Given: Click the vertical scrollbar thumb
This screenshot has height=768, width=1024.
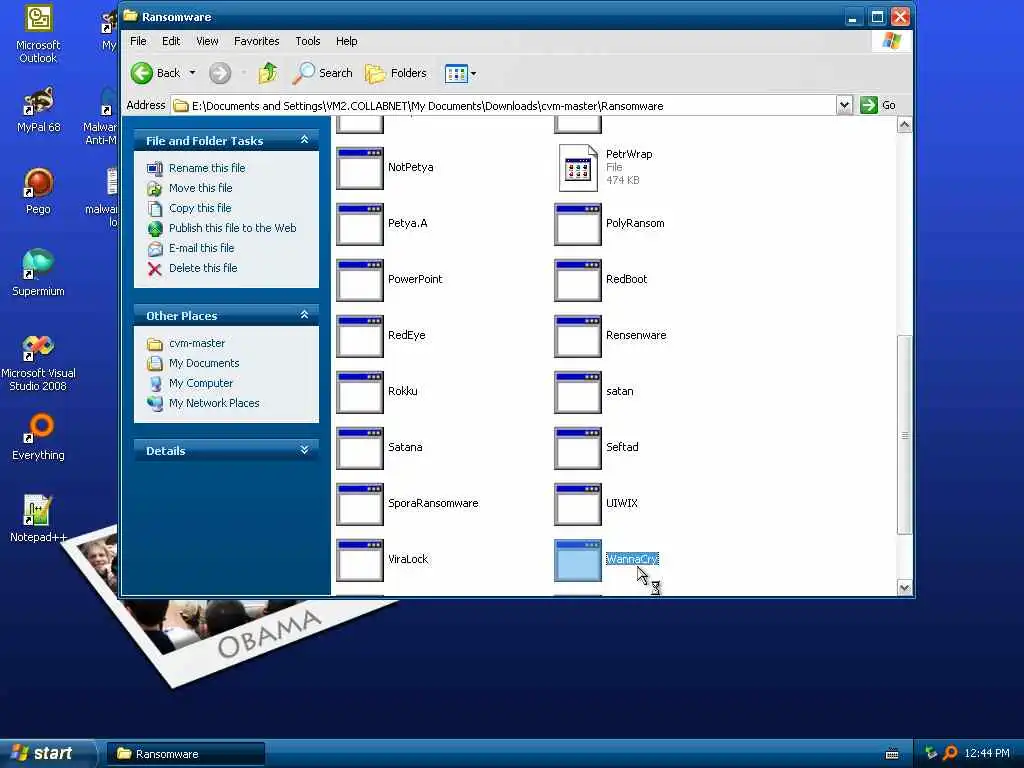Looking at the screenshot, I should [x=904, y=435].
